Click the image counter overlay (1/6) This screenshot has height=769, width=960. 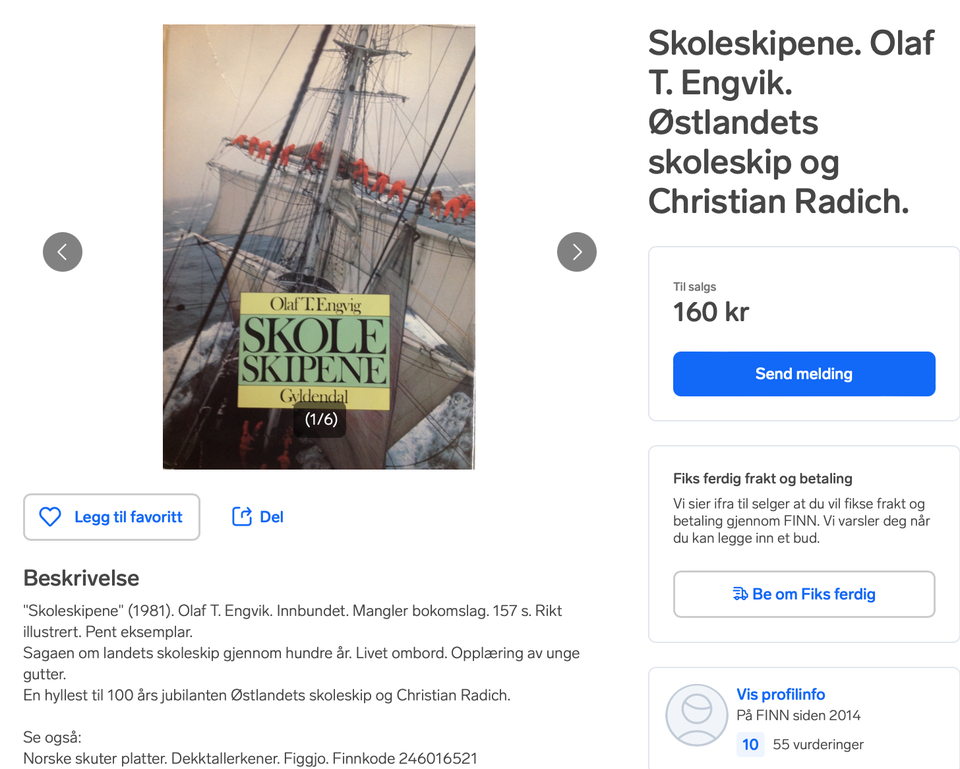[x=318, y=420]
